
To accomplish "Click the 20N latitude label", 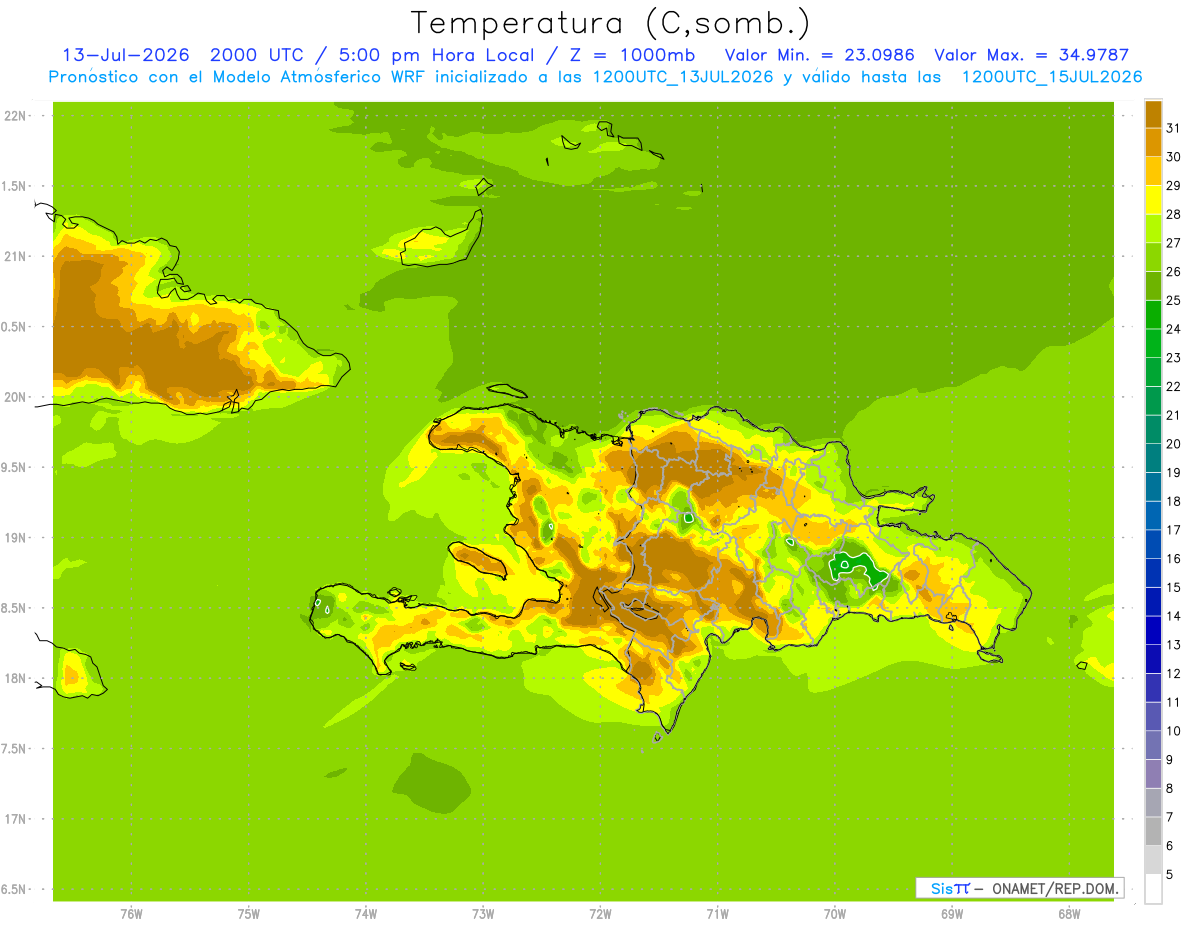I will [16, 397].
